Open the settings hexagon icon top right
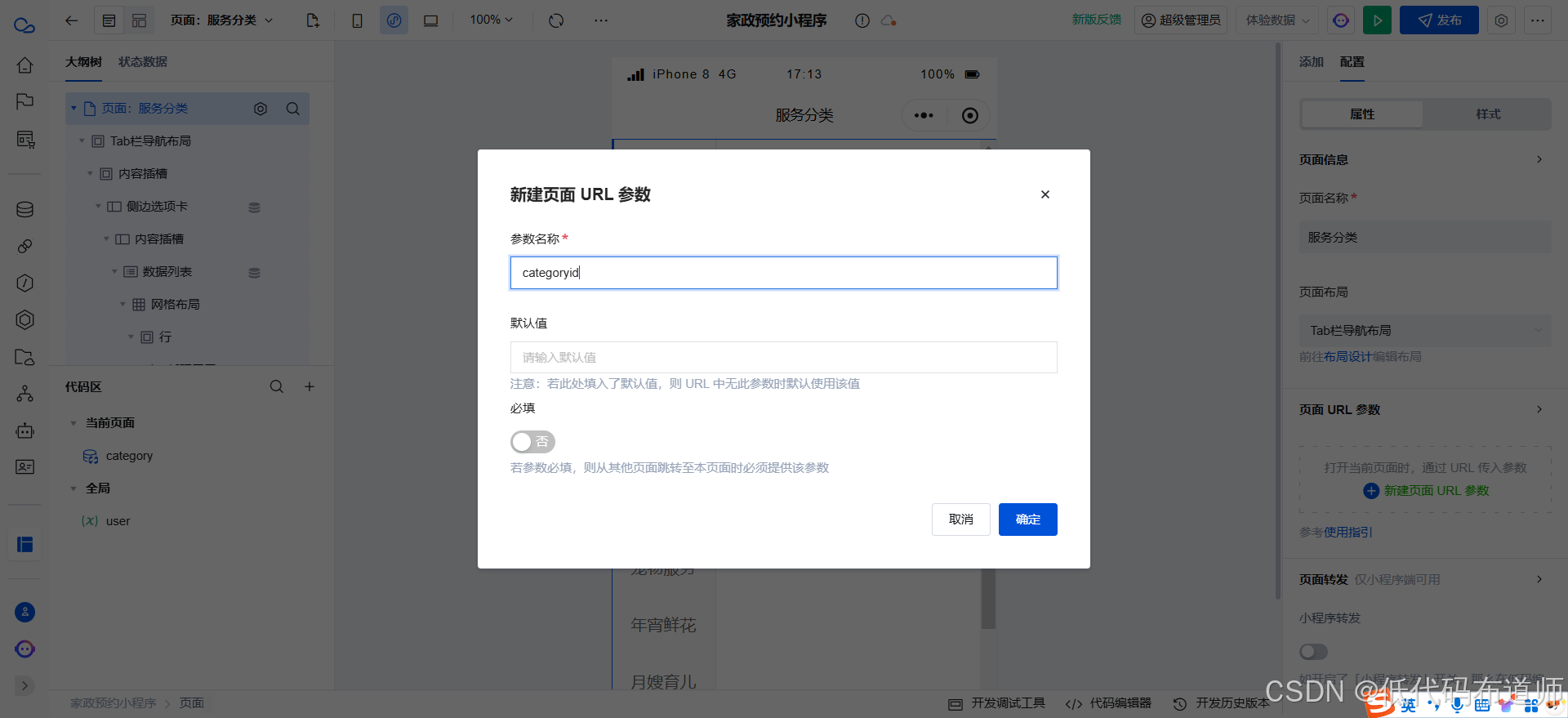The image size is (1568, 718). tap(1501, 20)
